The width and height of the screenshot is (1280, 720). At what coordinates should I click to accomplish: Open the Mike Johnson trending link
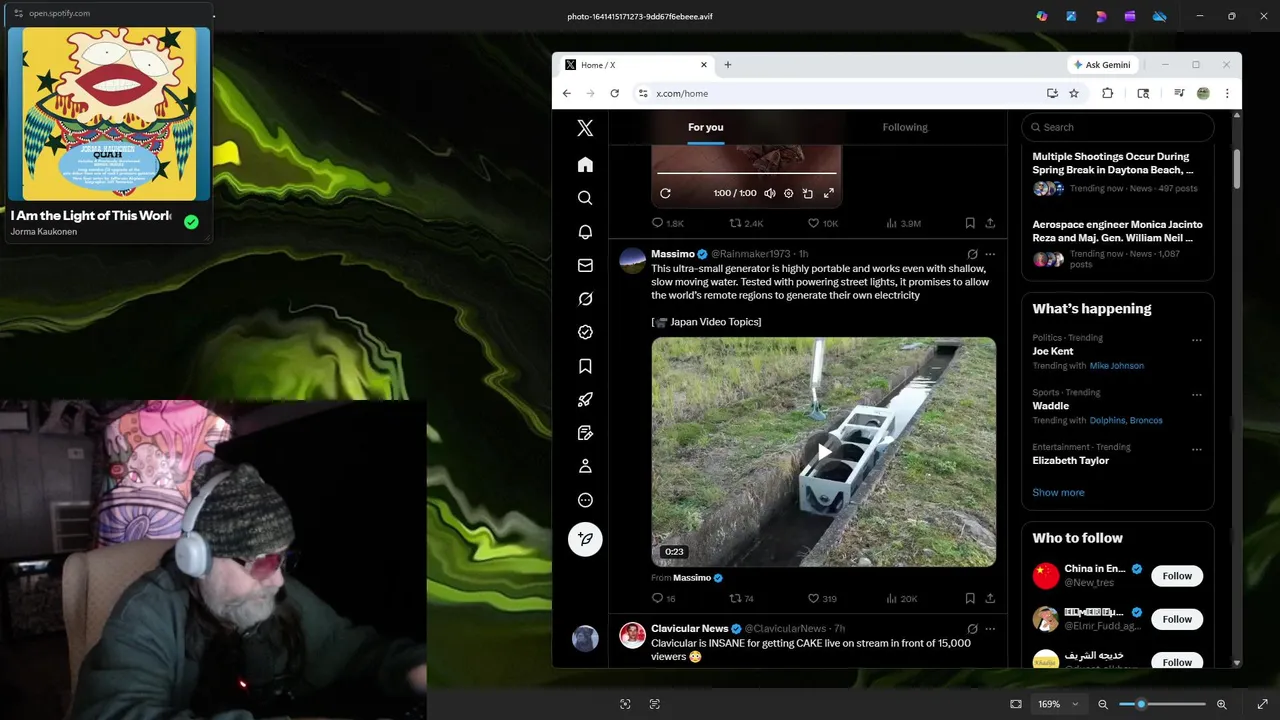[1116, 366]
